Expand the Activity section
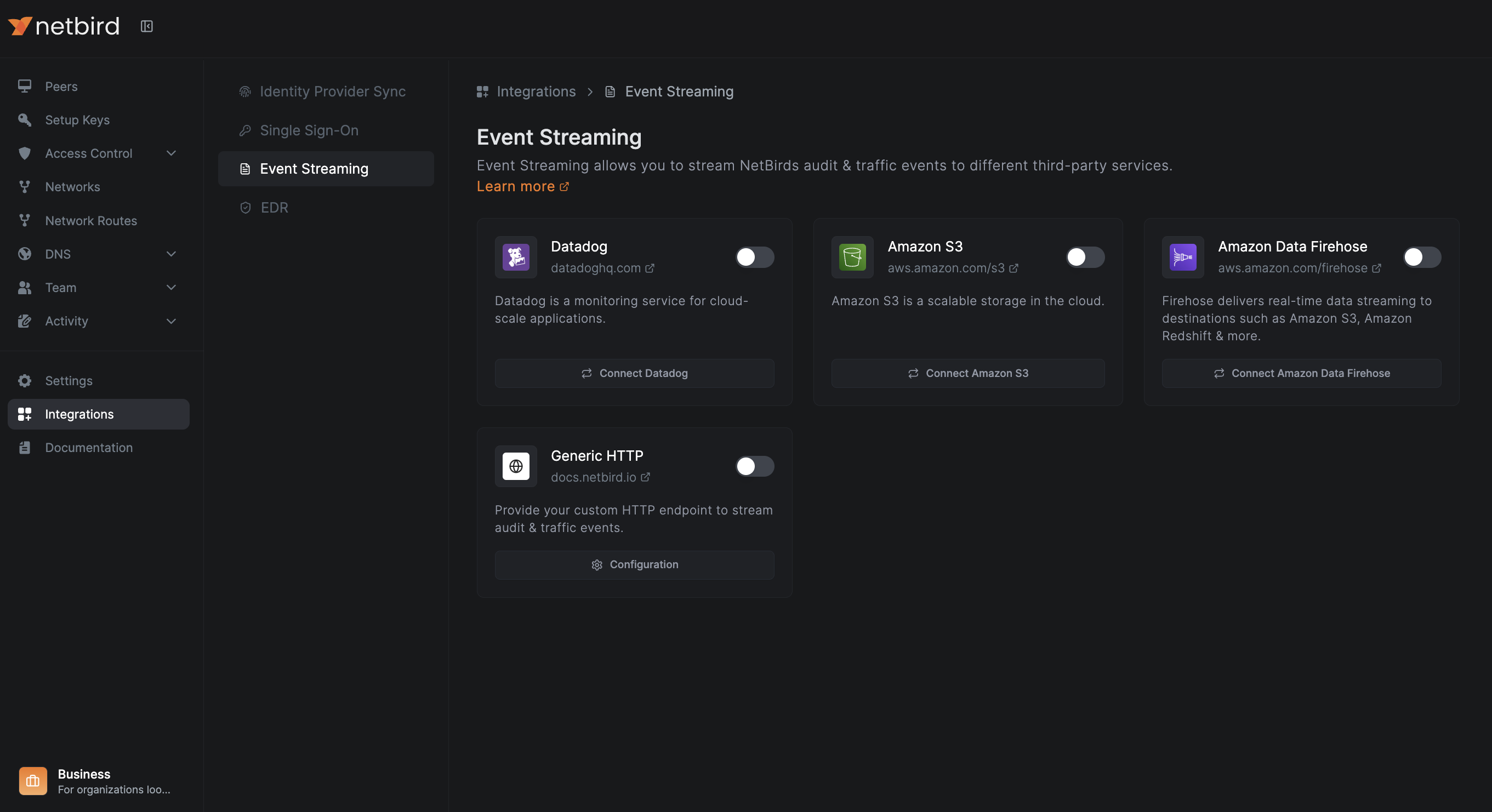This screenshot has height=812, width=1492. click(171, 321)
